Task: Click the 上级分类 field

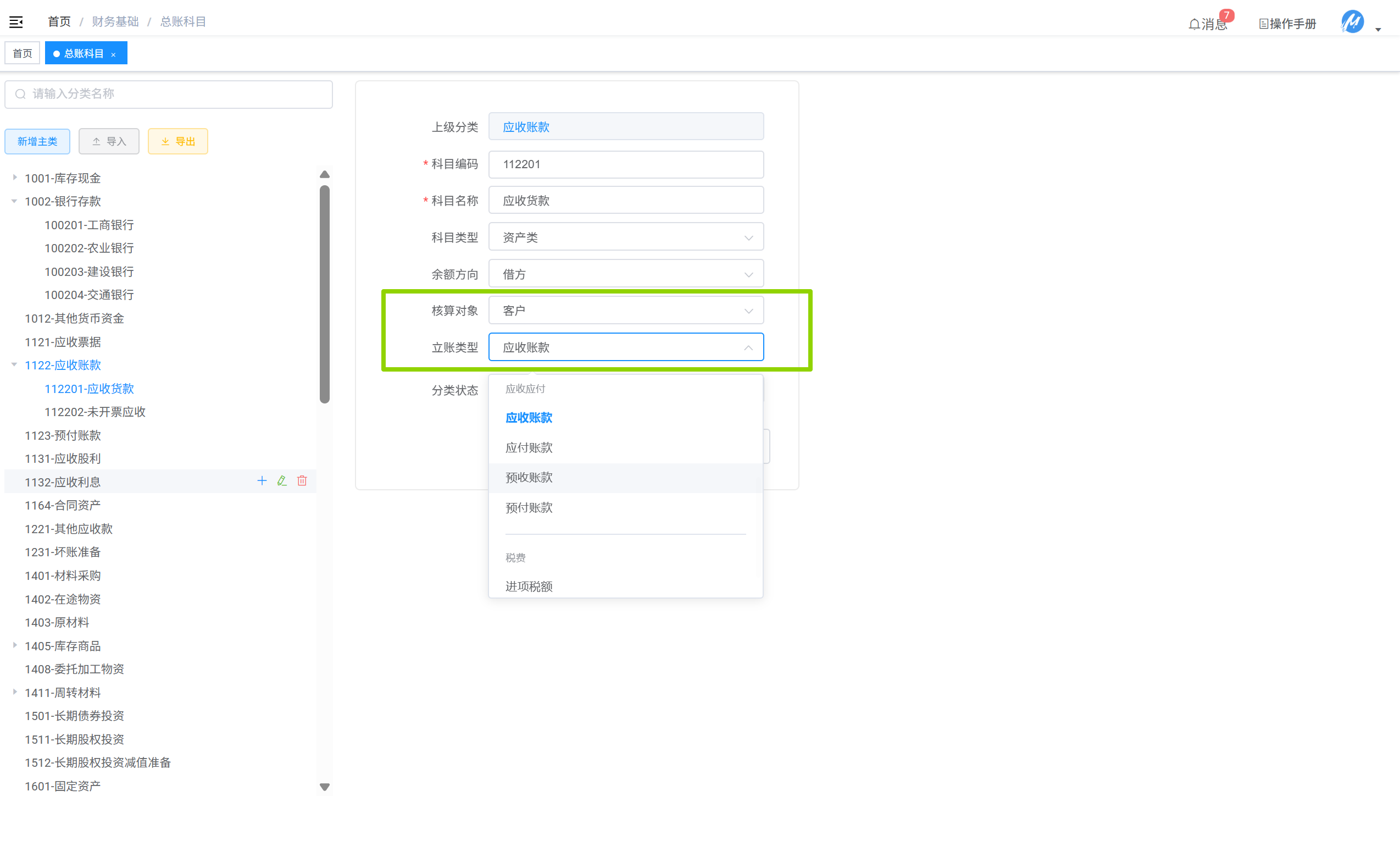Action: coord(626,126)
